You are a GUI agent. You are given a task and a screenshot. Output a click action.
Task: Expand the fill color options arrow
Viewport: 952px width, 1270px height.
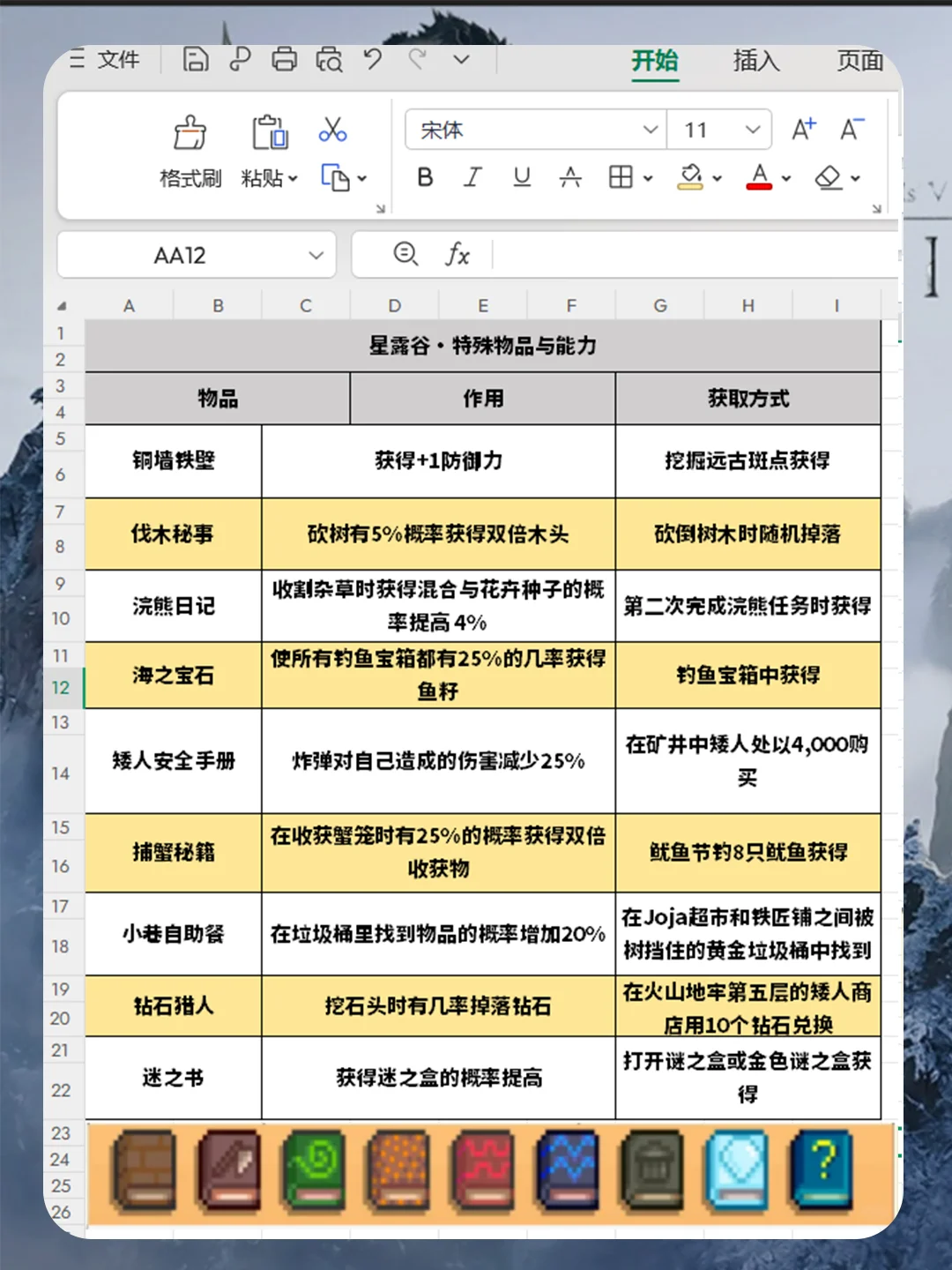click(717, 178)
